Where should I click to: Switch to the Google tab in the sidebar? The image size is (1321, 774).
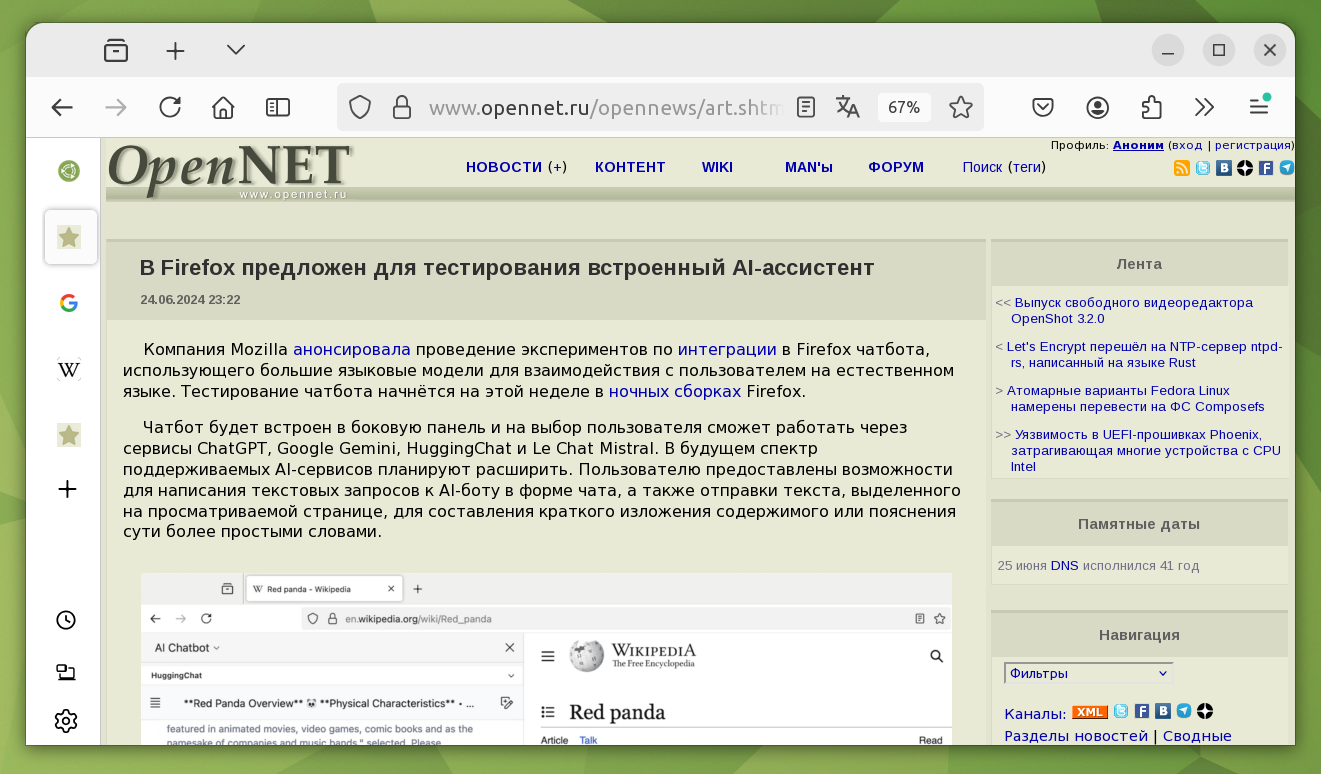click(69, 303)
